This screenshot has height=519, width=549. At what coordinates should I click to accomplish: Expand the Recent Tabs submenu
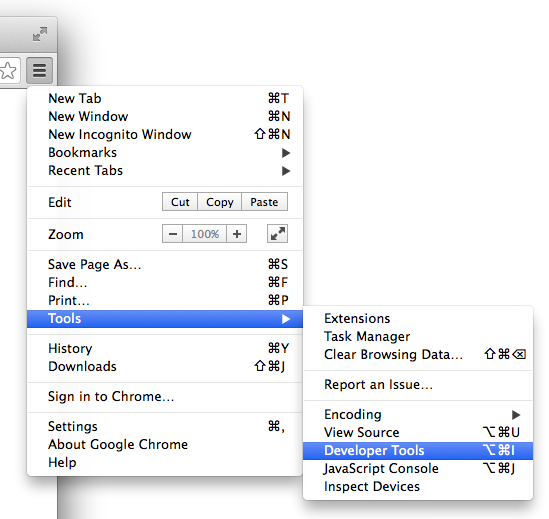[165, 171]
